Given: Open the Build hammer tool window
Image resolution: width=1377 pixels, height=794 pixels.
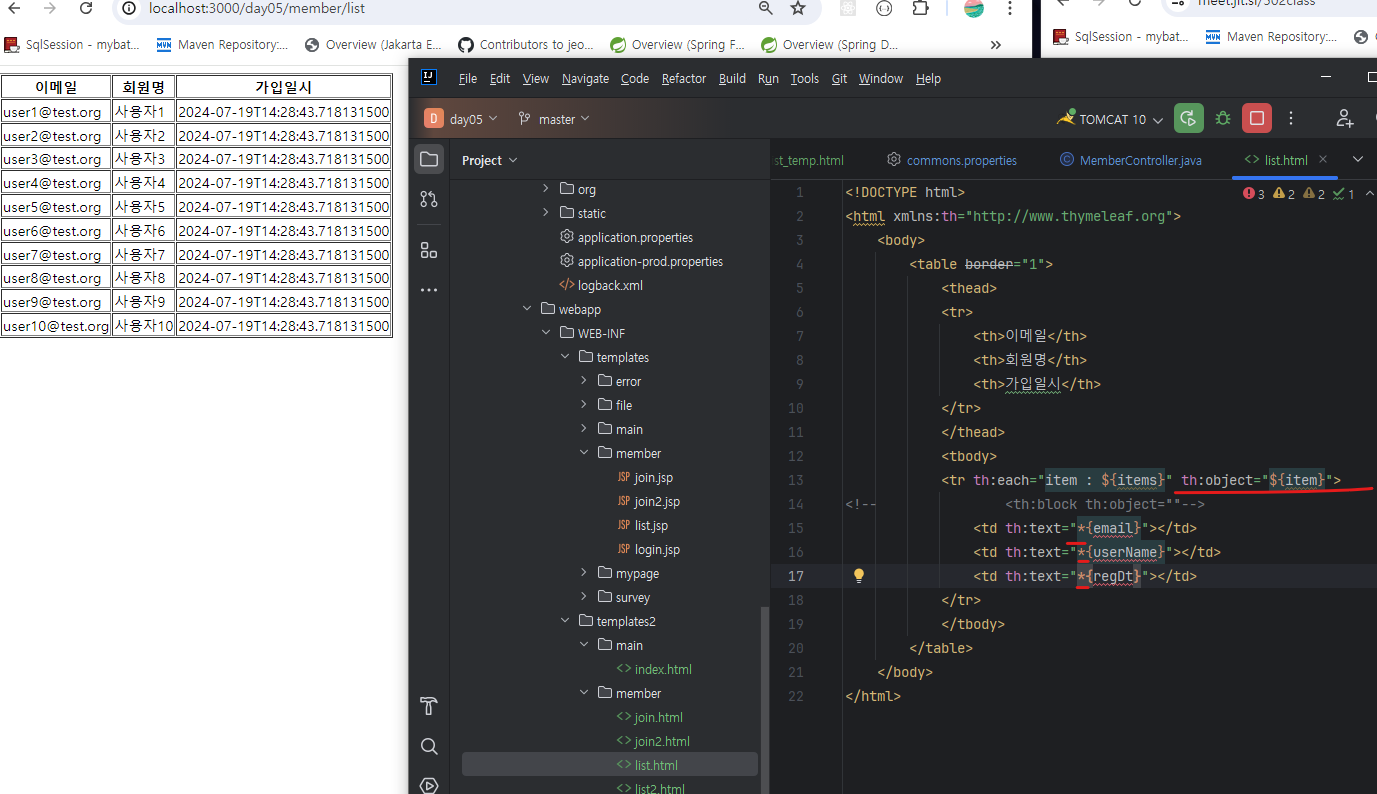Looking at the screenshot, I should pyautogui.click(x=429, y=706).
